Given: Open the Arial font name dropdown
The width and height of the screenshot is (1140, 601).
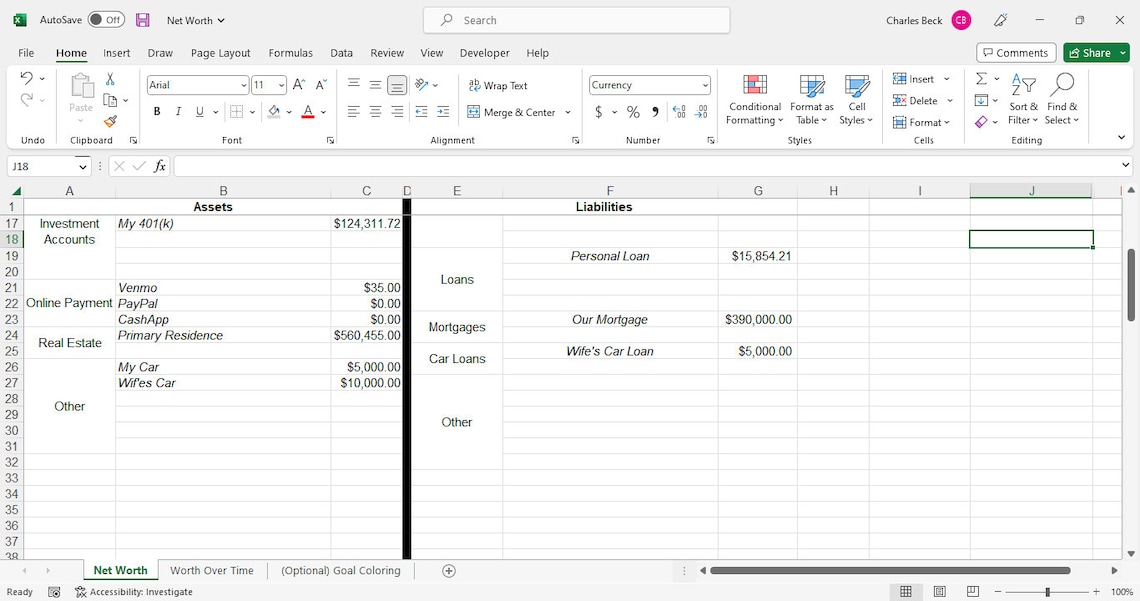Looking at the screenshot, I should coord(244,85).
